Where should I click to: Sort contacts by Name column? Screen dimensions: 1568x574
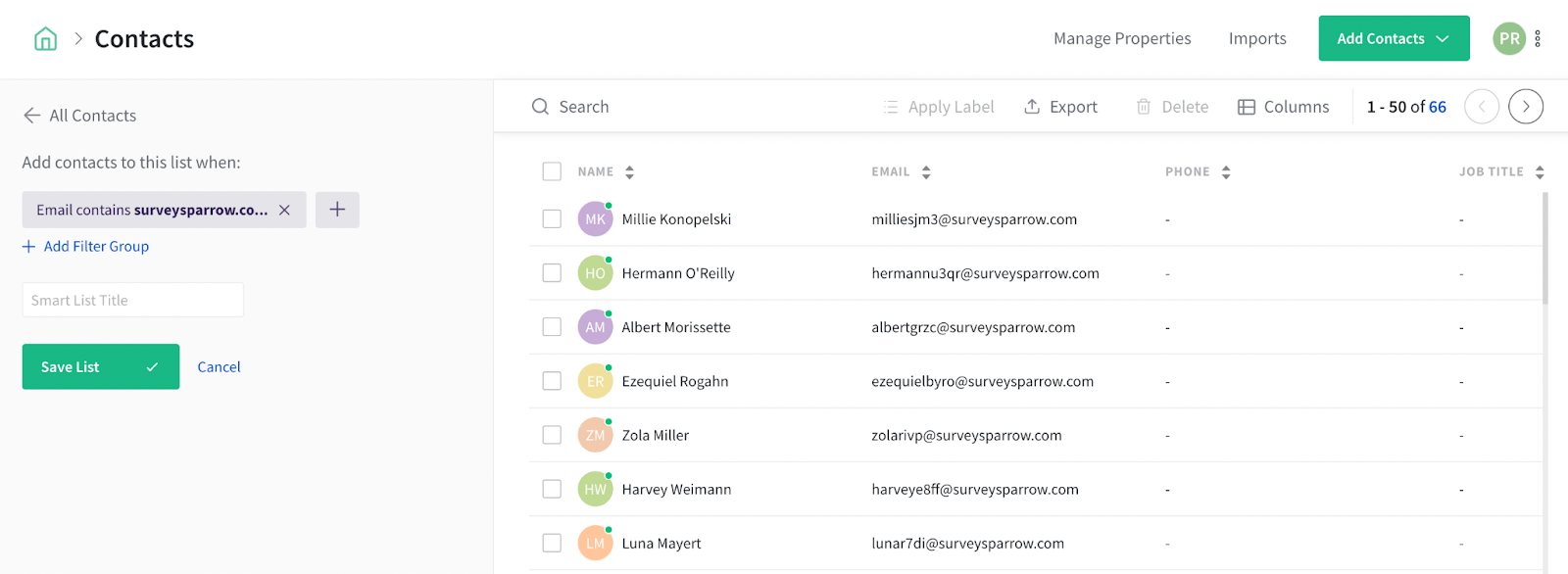tap(629, 172)
